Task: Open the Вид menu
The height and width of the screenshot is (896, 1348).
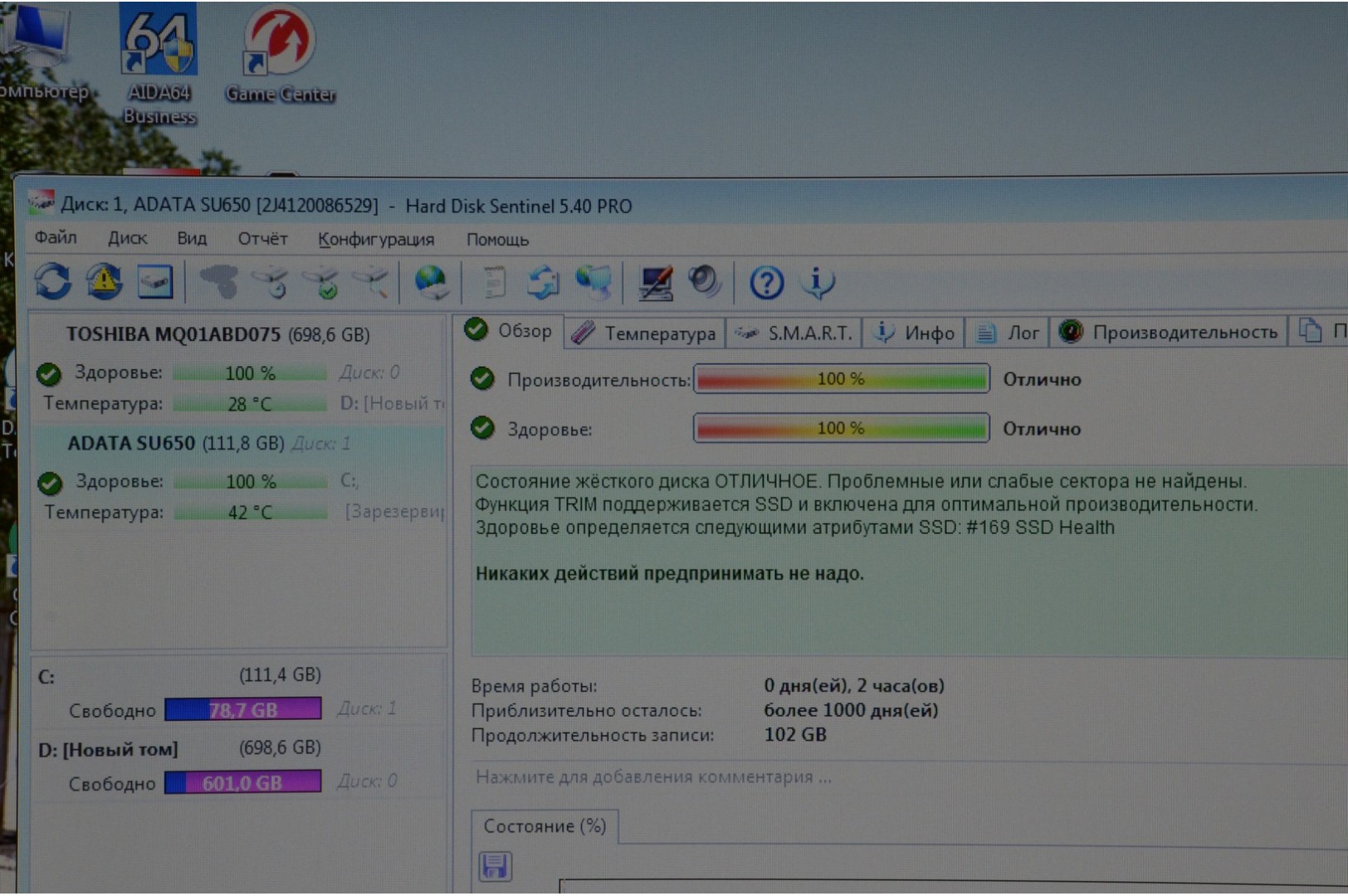Action: [192, 238]
